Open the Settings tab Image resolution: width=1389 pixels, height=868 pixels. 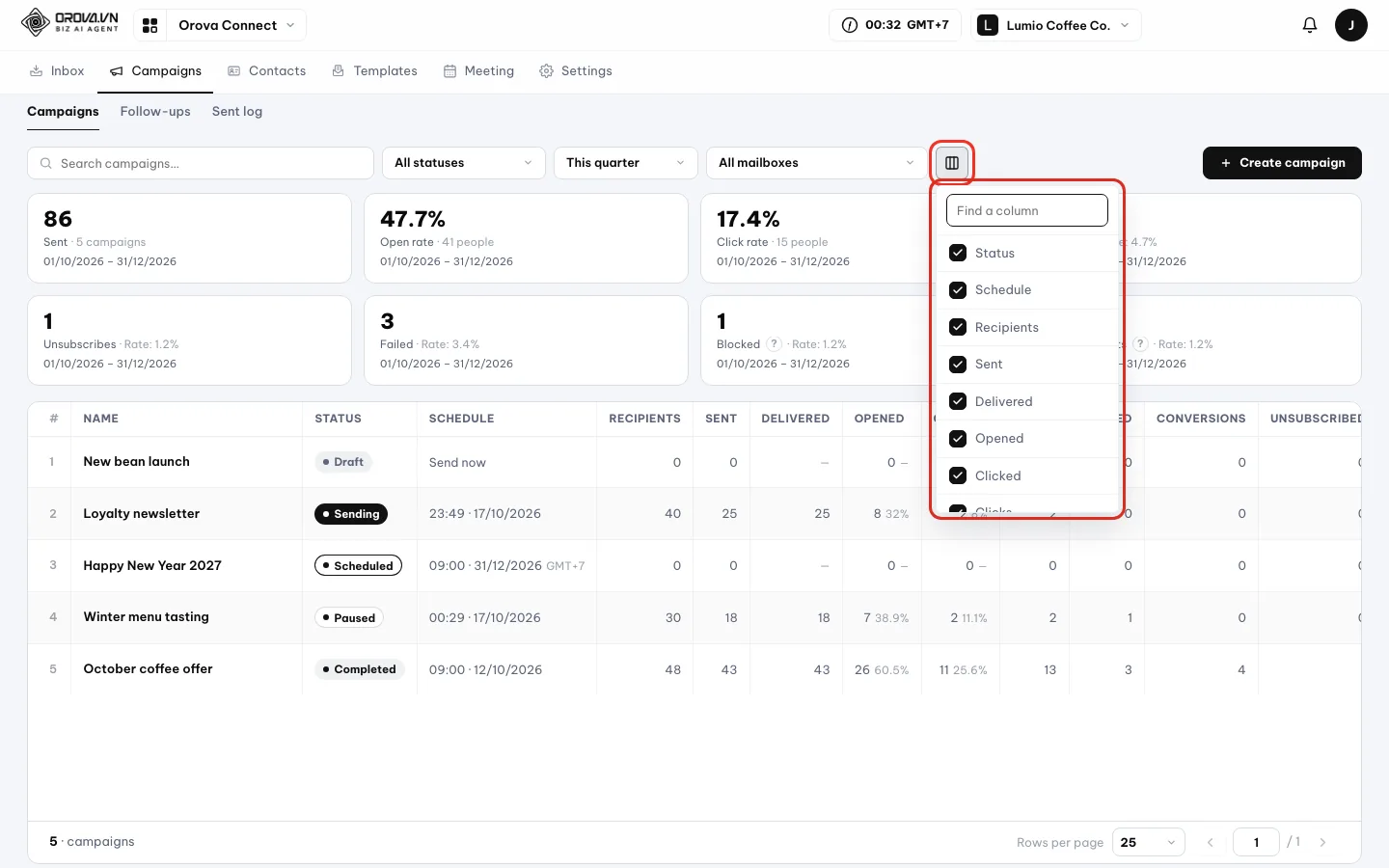(576, 71)
